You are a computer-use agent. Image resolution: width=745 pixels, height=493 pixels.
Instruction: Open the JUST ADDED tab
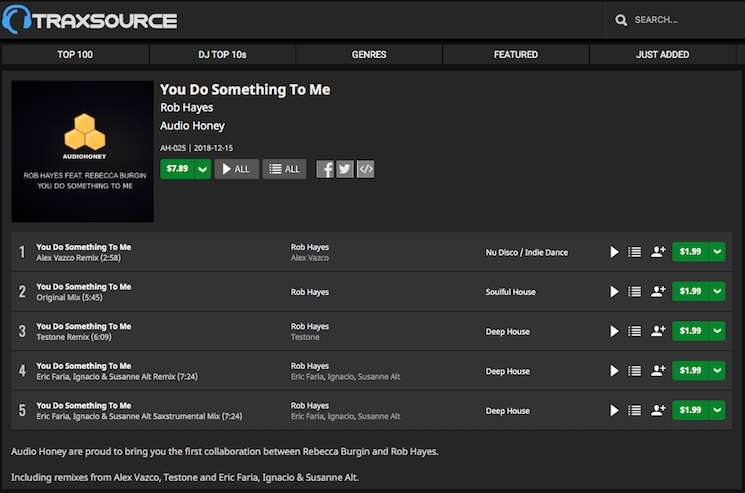(x=662, y=55)
